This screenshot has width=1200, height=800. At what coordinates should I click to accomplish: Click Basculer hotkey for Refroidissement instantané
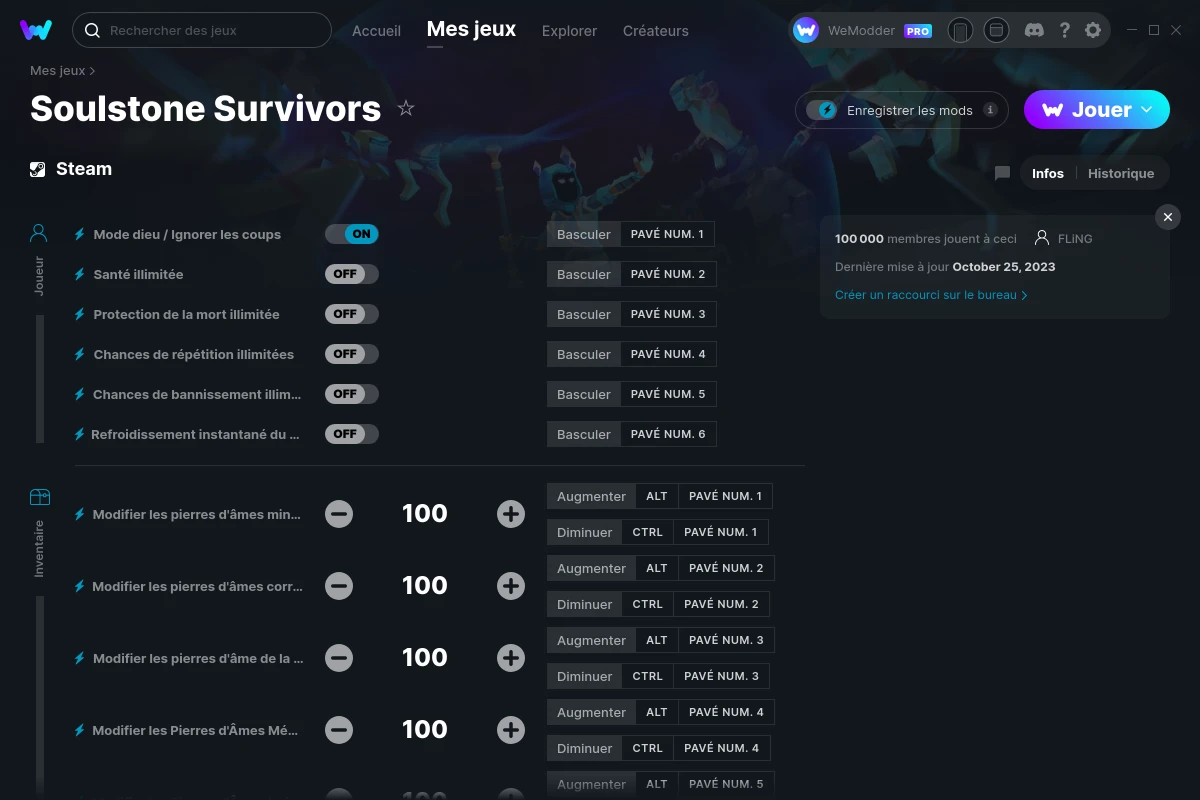pos(584,434)
